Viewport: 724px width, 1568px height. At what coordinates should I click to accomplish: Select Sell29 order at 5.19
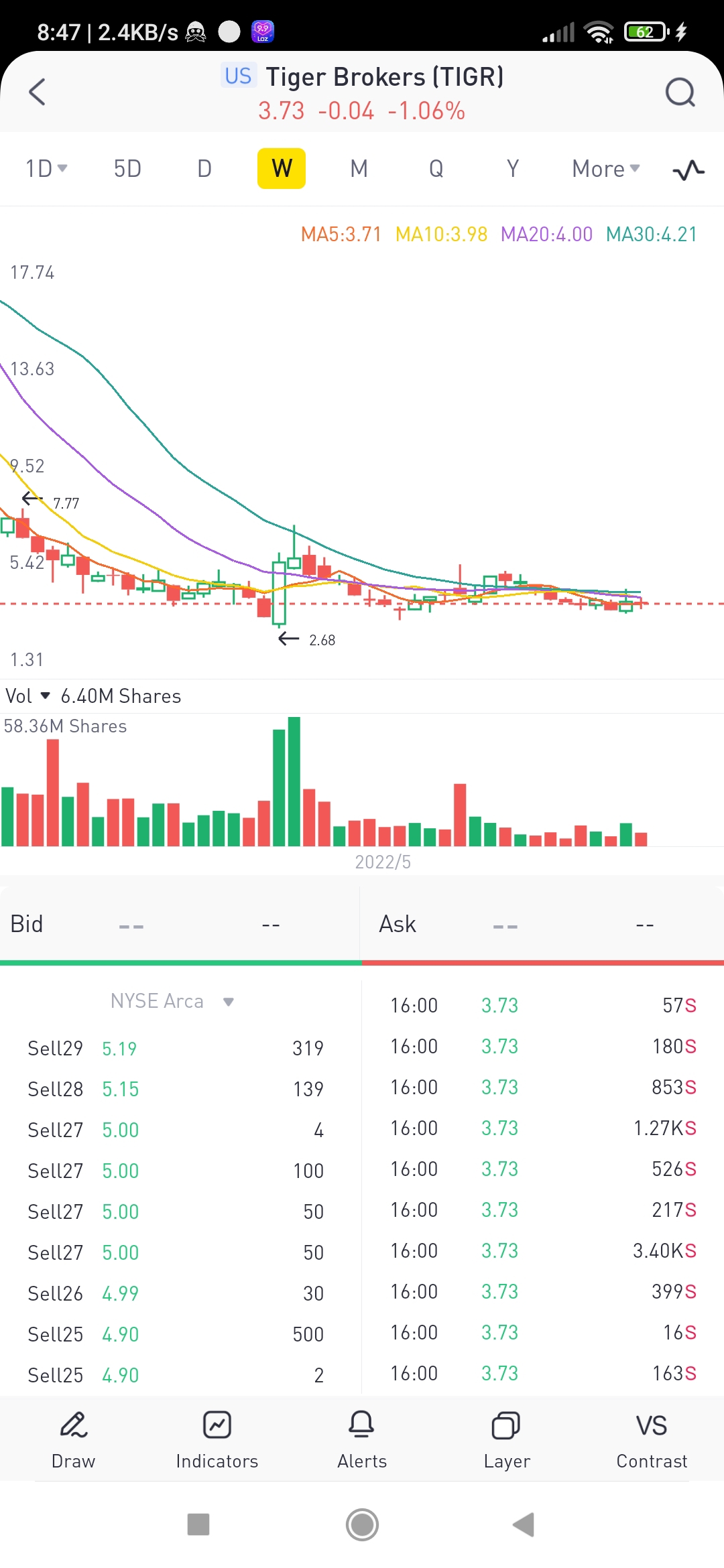tap(176, 1048)
